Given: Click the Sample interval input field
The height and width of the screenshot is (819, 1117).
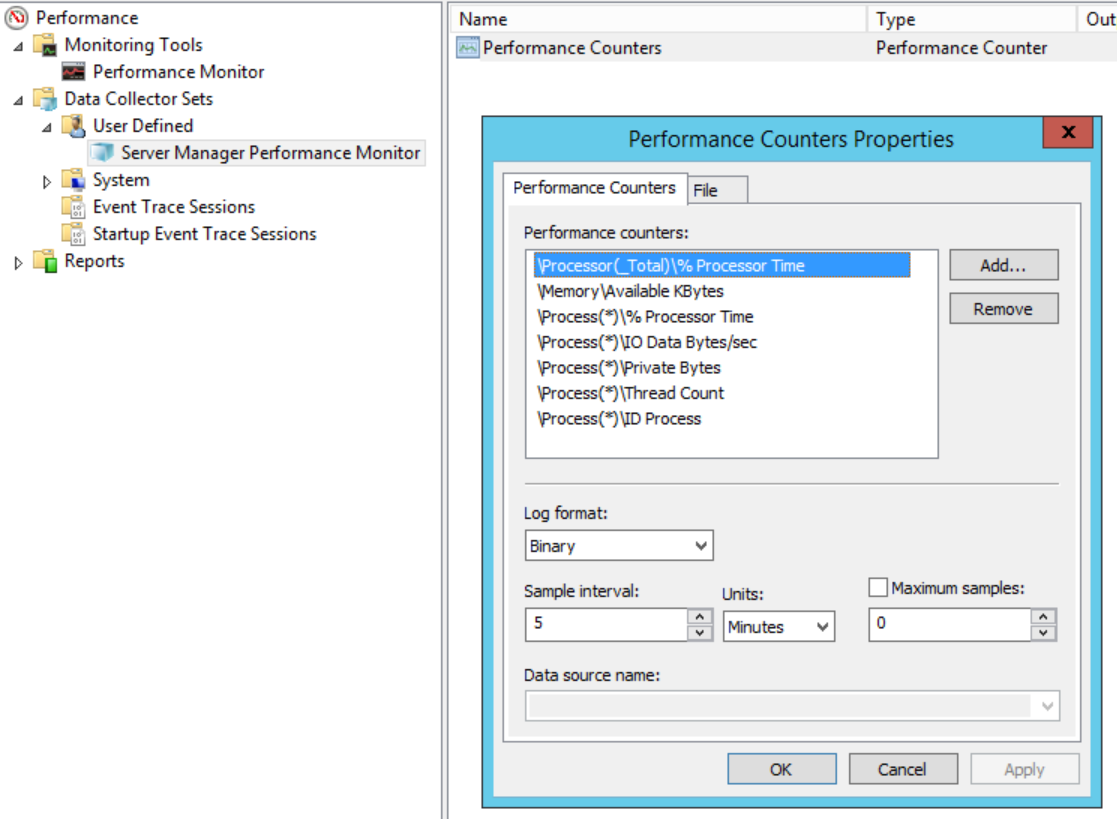Looking at the screenshot, I should tap(605, 624).
